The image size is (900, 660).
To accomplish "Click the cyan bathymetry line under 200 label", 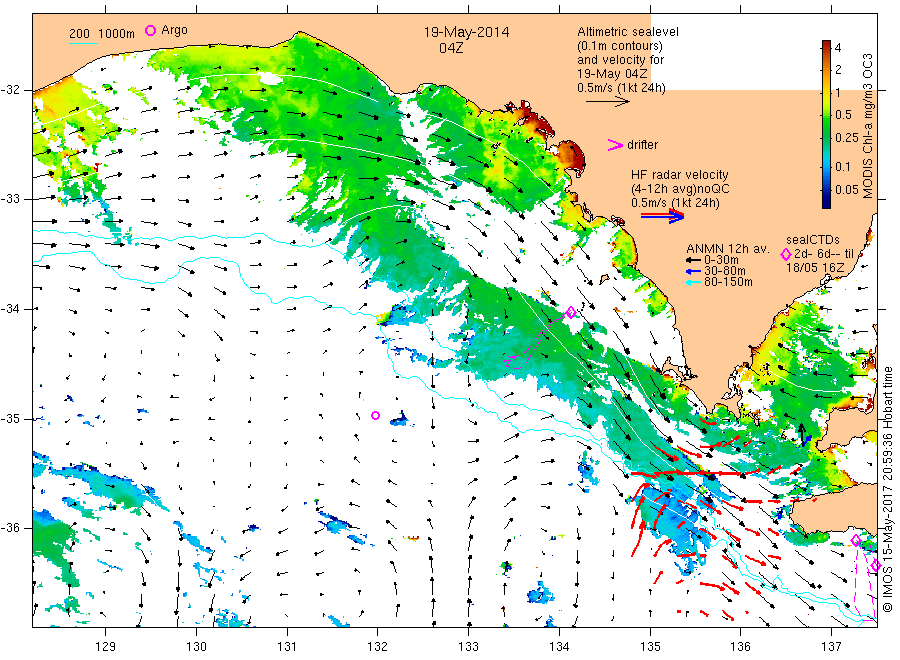I will (x=83, y=43).
